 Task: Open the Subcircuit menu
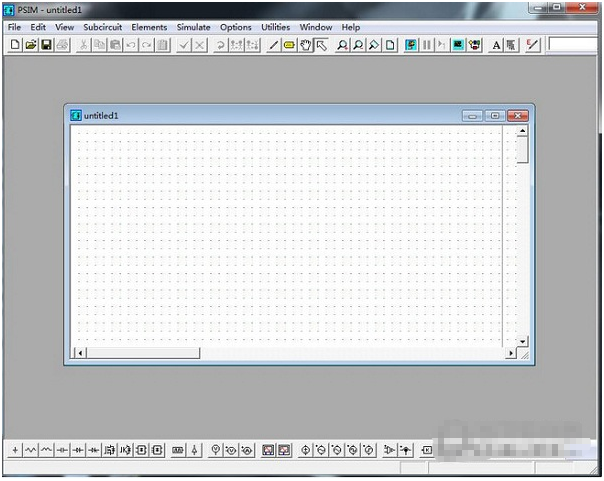(103, 27)
